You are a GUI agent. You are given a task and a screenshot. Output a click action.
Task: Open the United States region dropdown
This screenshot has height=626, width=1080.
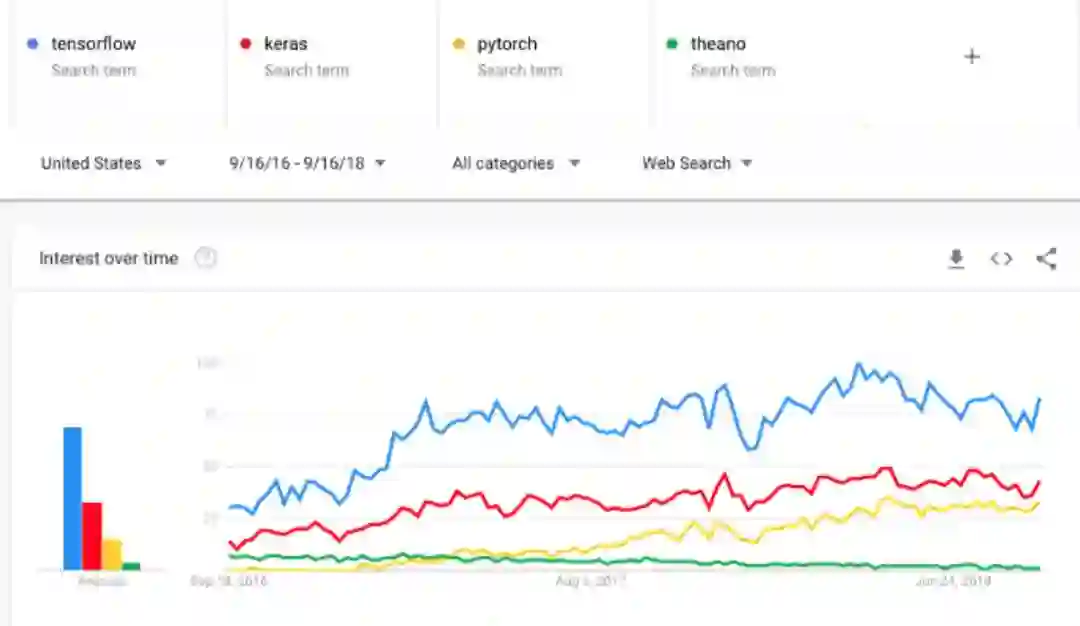(103, 163)
